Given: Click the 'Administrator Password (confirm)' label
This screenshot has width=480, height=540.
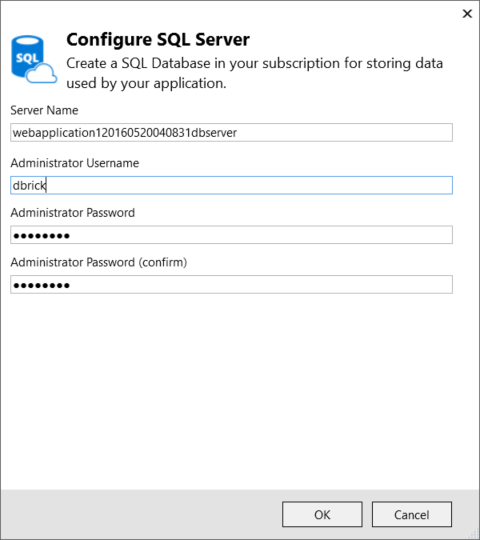Looking at the screenshot, I should click(99, 262).
